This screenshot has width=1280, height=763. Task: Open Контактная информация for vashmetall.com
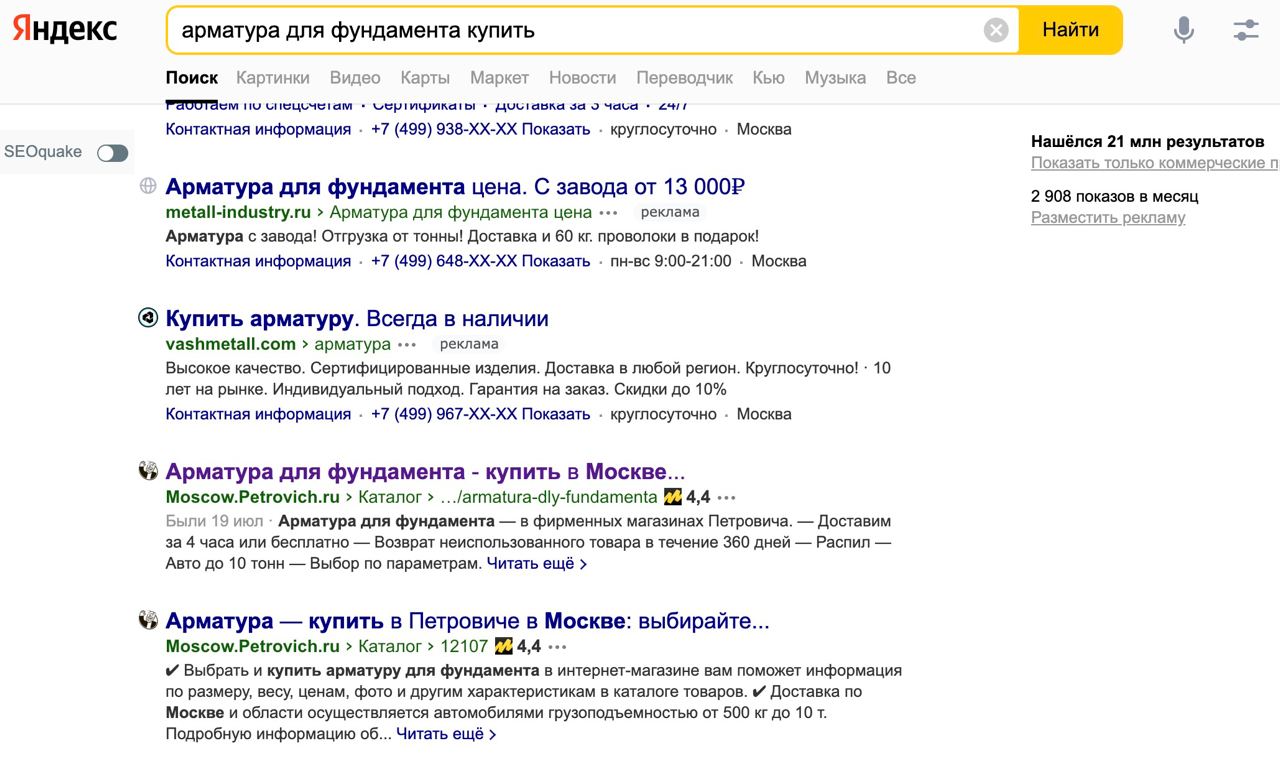coord(258,414)
